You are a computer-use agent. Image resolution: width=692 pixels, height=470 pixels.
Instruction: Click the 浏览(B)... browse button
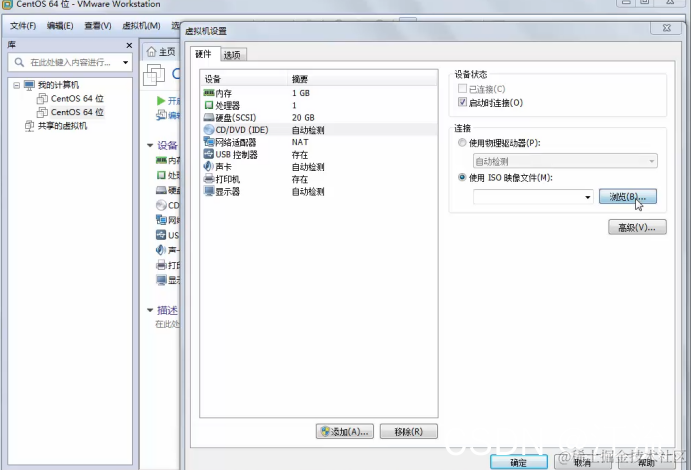[628, 196]
